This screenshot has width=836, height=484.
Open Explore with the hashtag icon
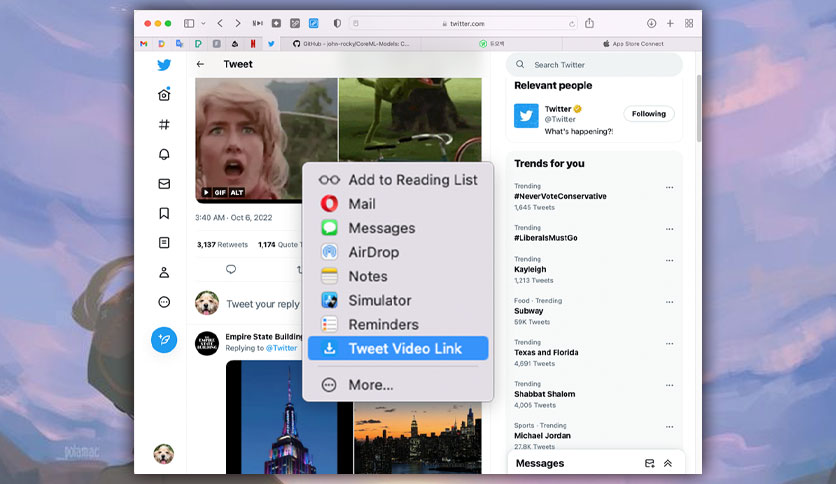(164, 124)
